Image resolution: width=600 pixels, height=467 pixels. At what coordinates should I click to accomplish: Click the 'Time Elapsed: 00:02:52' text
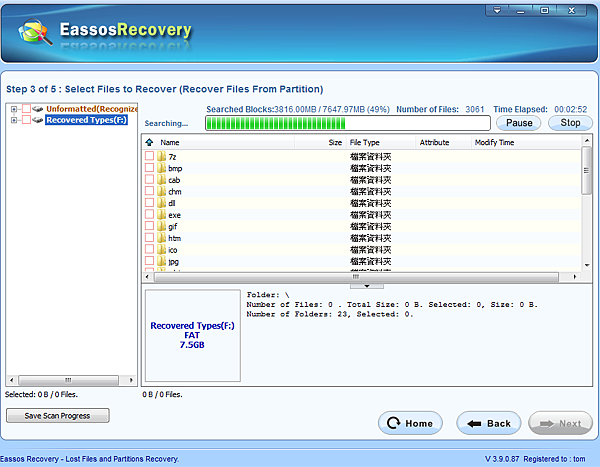coord(540,109)
